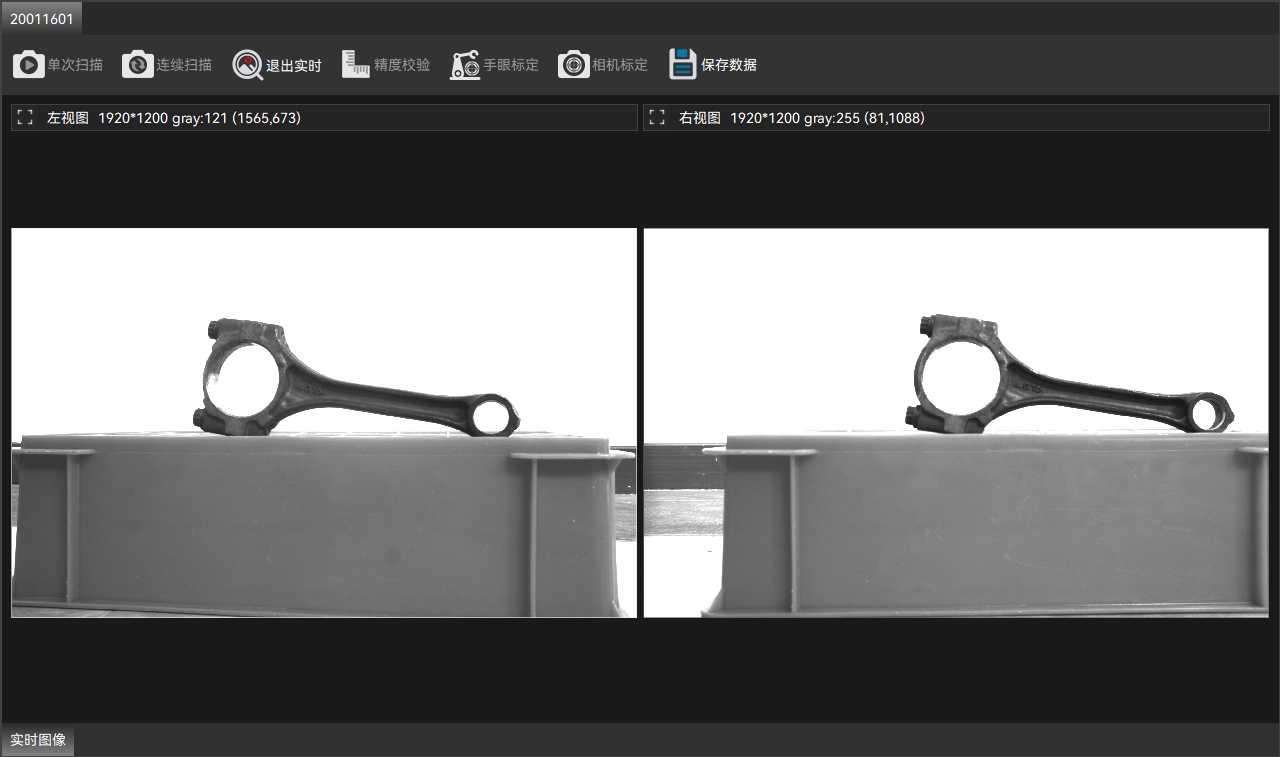This screenshot has width=1280, height=757.
Task: Click the exit live view magnifier icon
Action: (247, 65)
